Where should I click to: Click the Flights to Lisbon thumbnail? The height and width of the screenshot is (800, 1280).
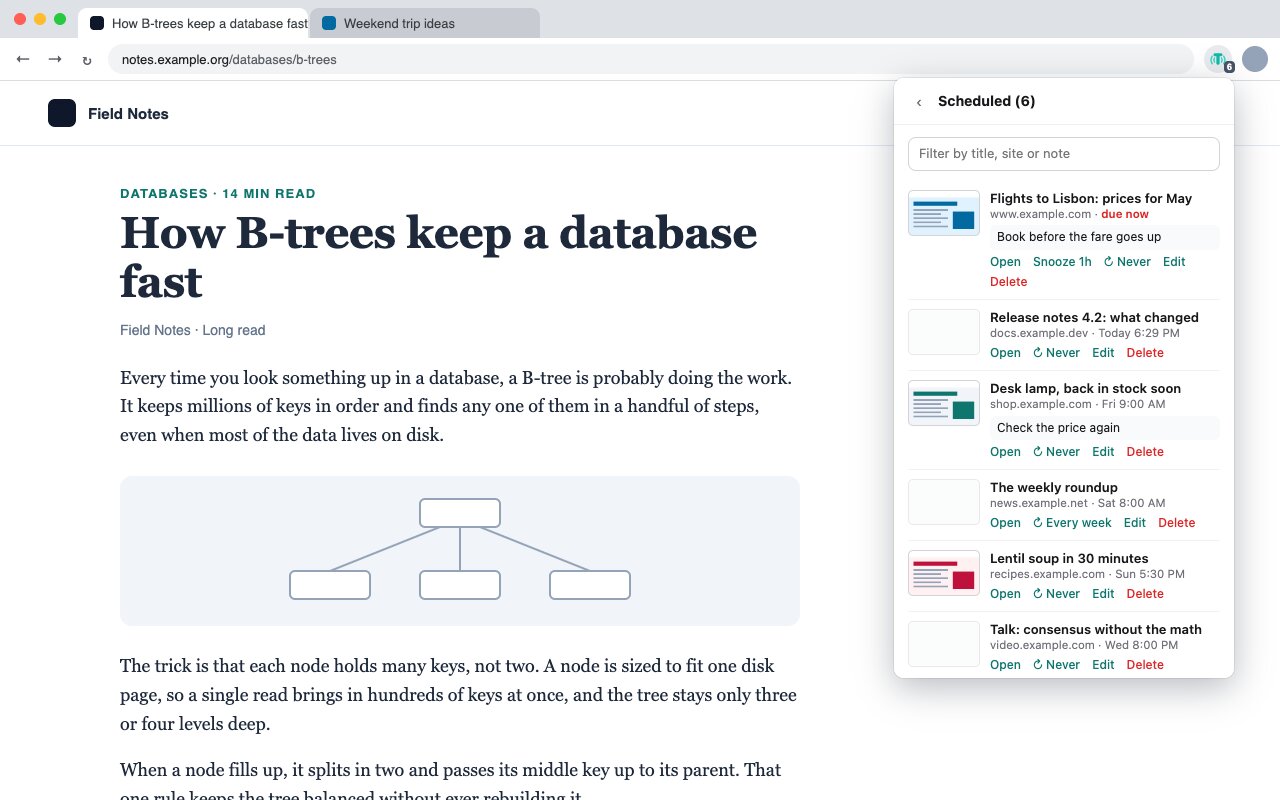click(x=944, y=213)
